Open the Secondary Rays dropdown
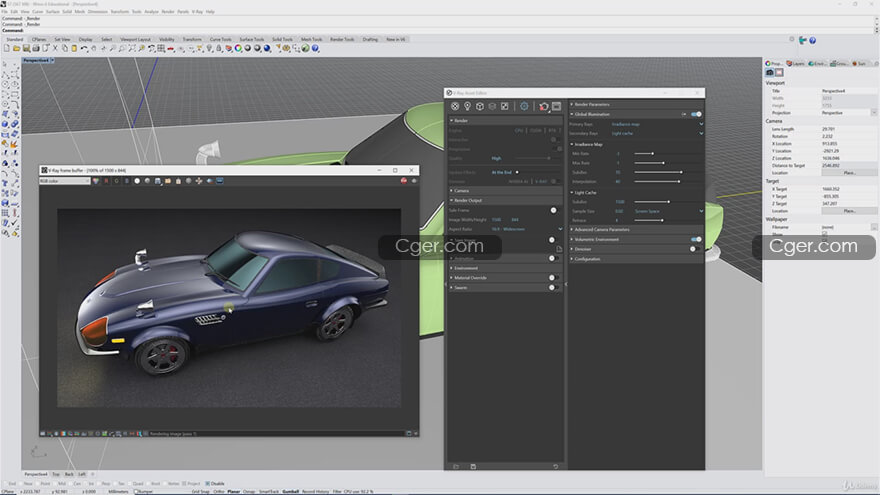Viewport: 880px width, 495px height. coord(657,134)
